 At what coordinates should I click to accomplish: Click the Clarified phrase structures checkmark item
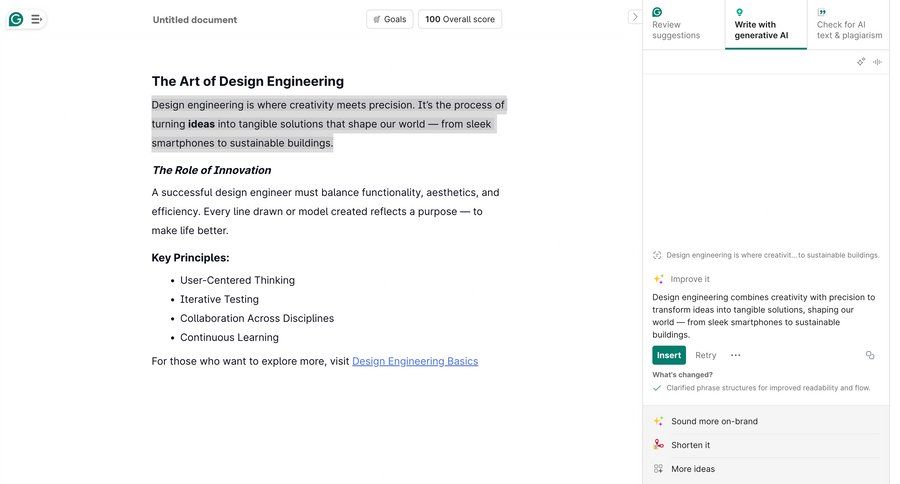point(762,388)
